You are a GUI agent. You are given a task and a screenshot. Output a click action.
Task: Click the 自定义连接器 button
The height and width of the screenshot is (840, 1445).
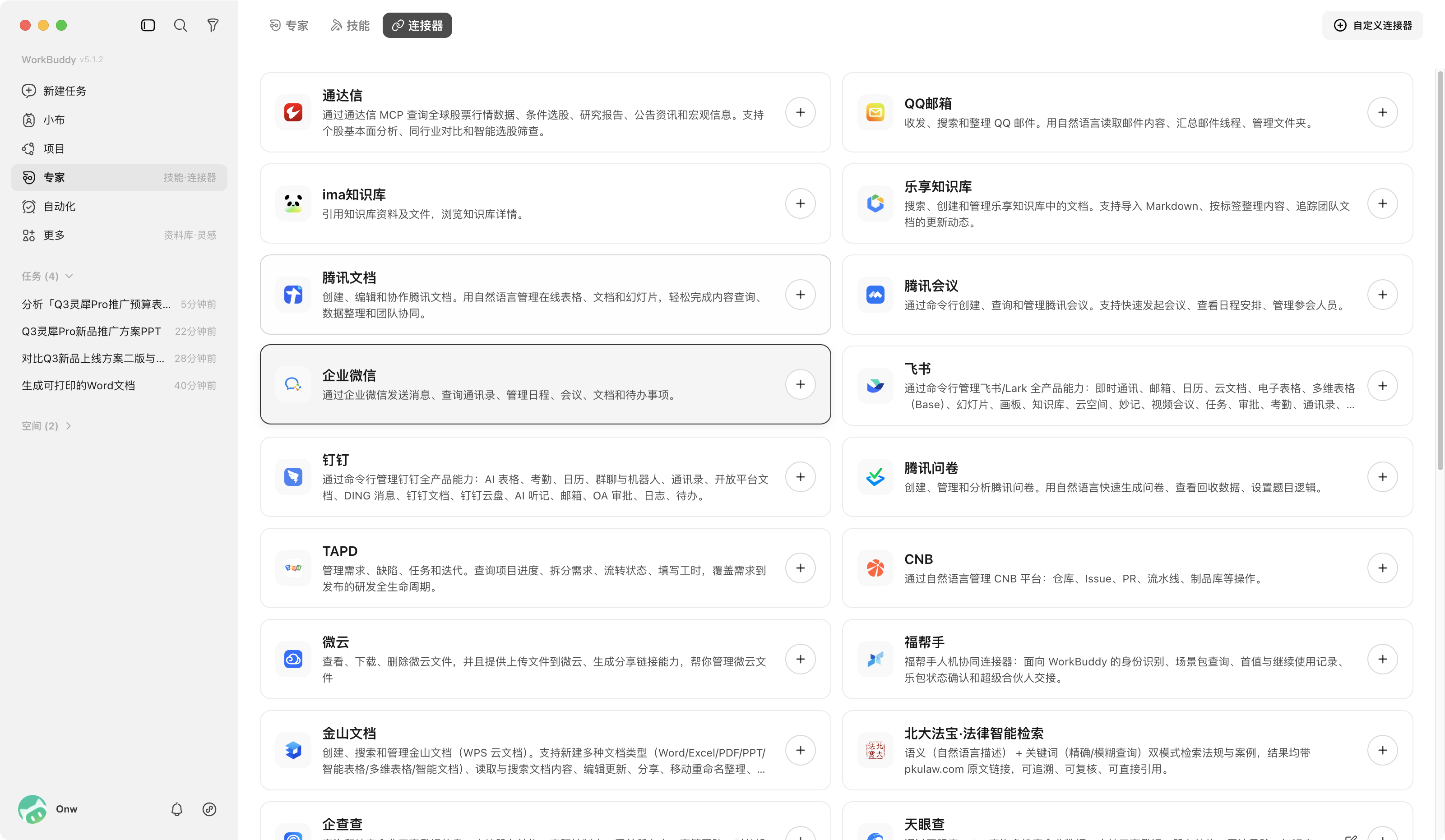pos(1372,25)
